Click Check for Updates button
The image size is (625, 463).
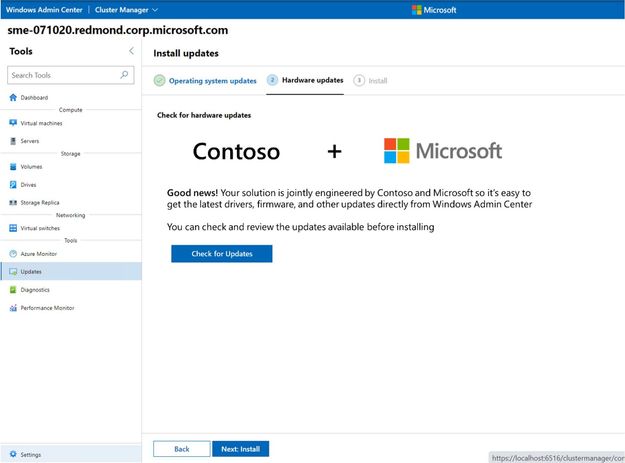point(222,253)
